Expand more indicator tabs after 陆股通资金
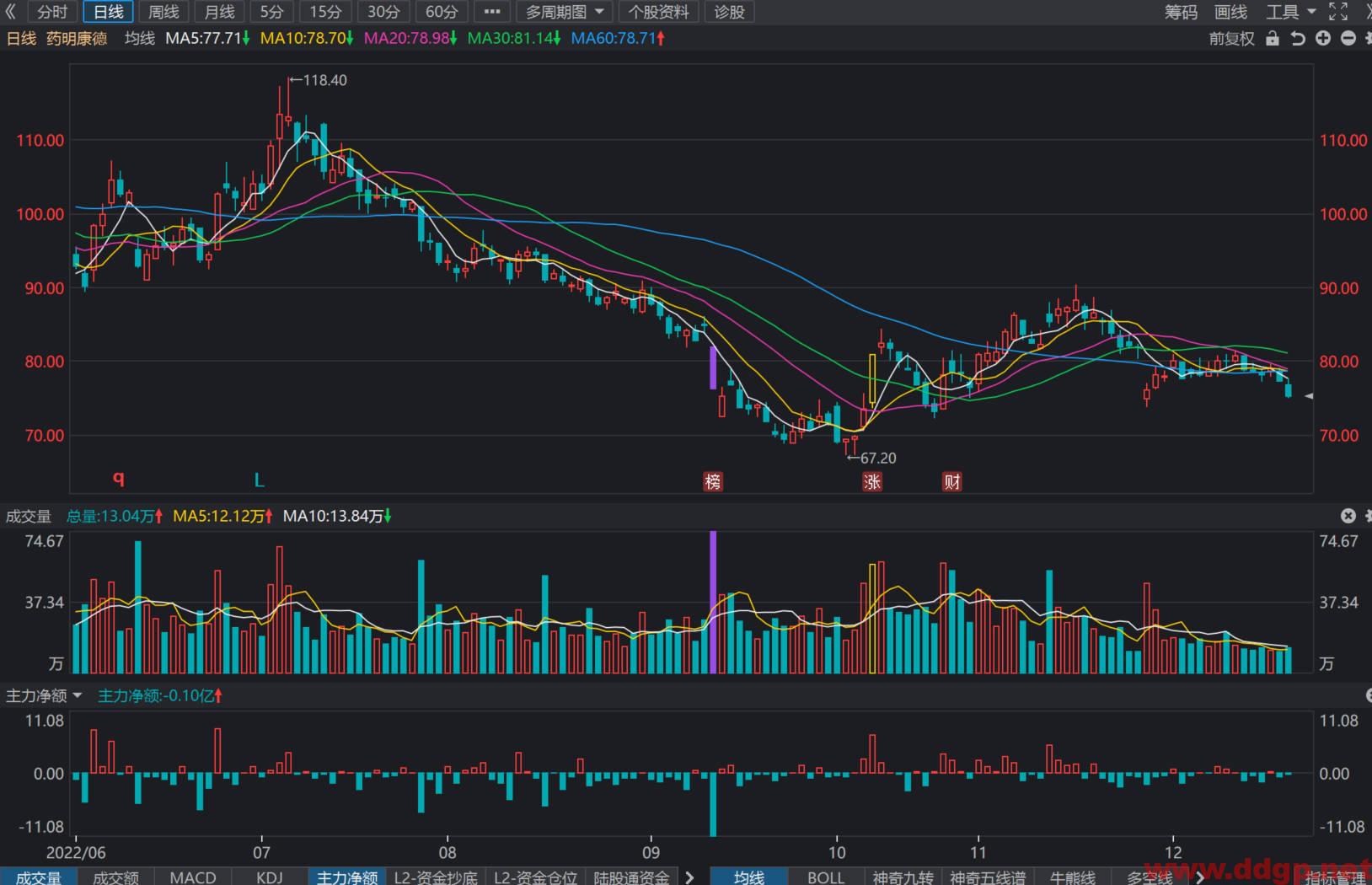This screenshot has width=1372, height=885. [x=690, y=877]
